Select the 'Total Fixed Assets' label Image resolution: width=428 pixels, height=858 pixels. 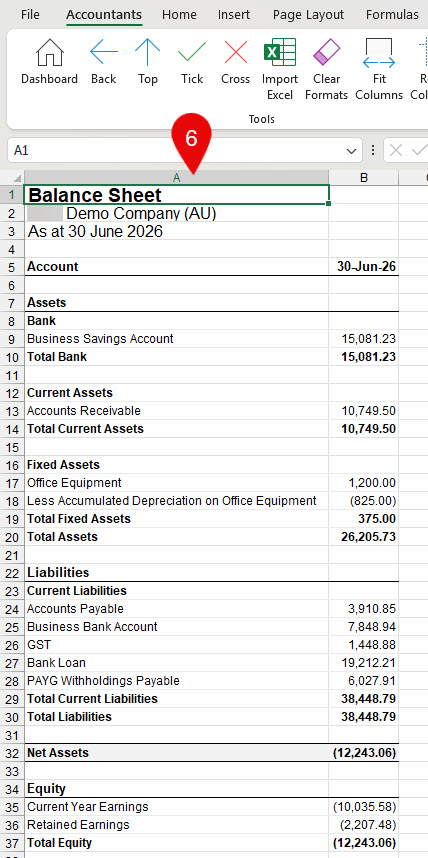(176, 519)
